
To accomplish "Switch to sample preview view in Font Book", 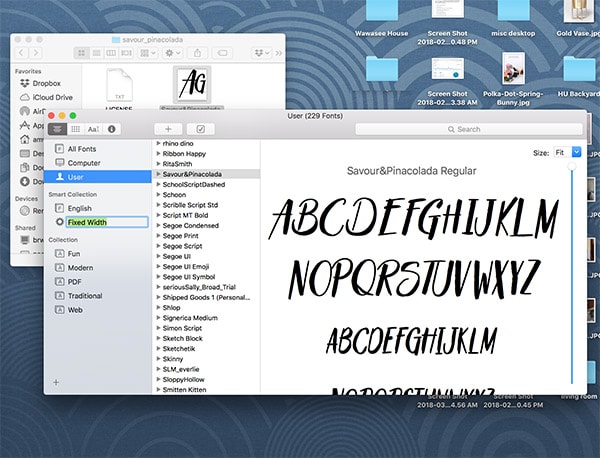I will point(57,129).
